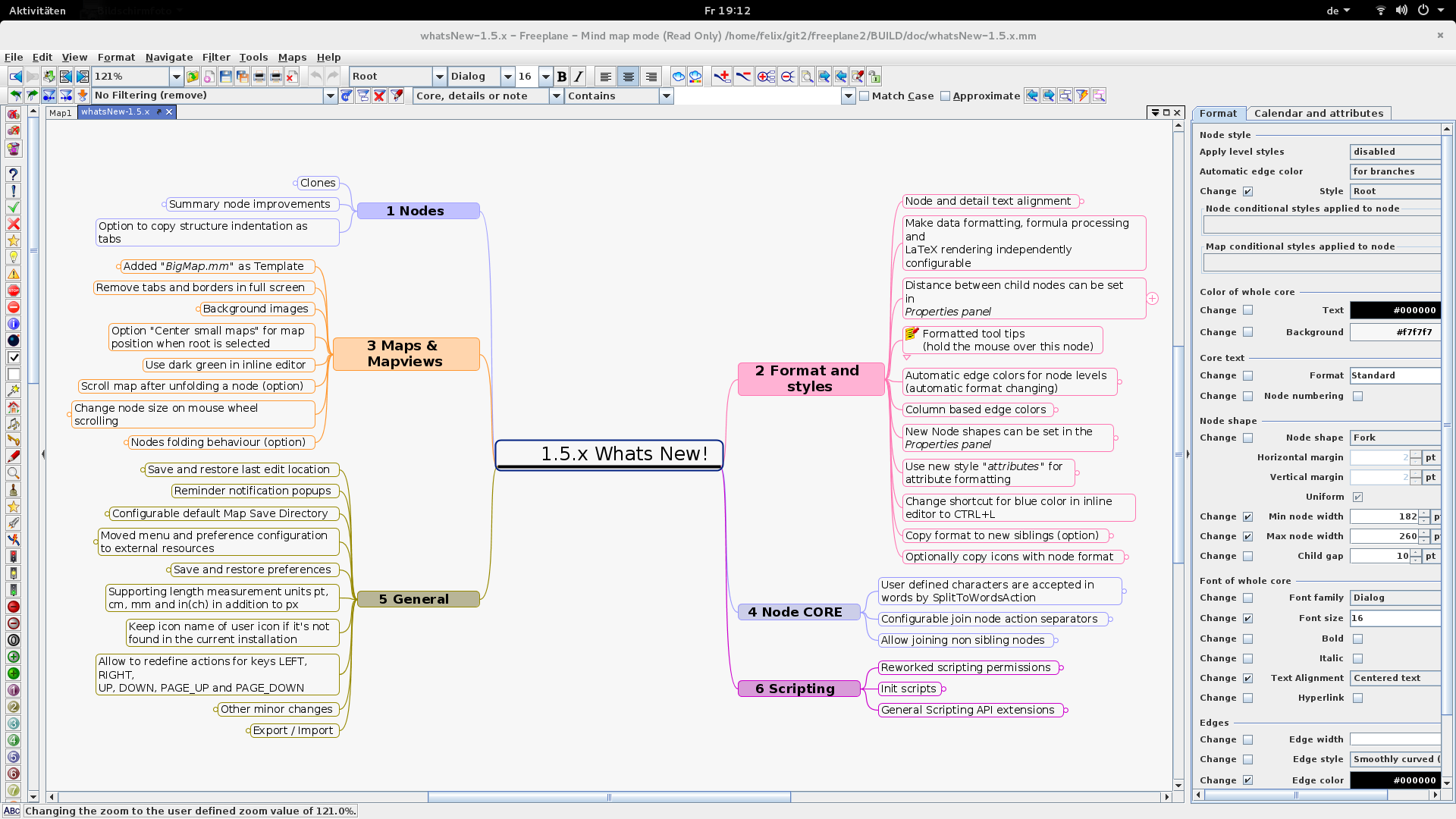
Task: Click the Format tab in right panel
Action: (x=1219, y=112)
